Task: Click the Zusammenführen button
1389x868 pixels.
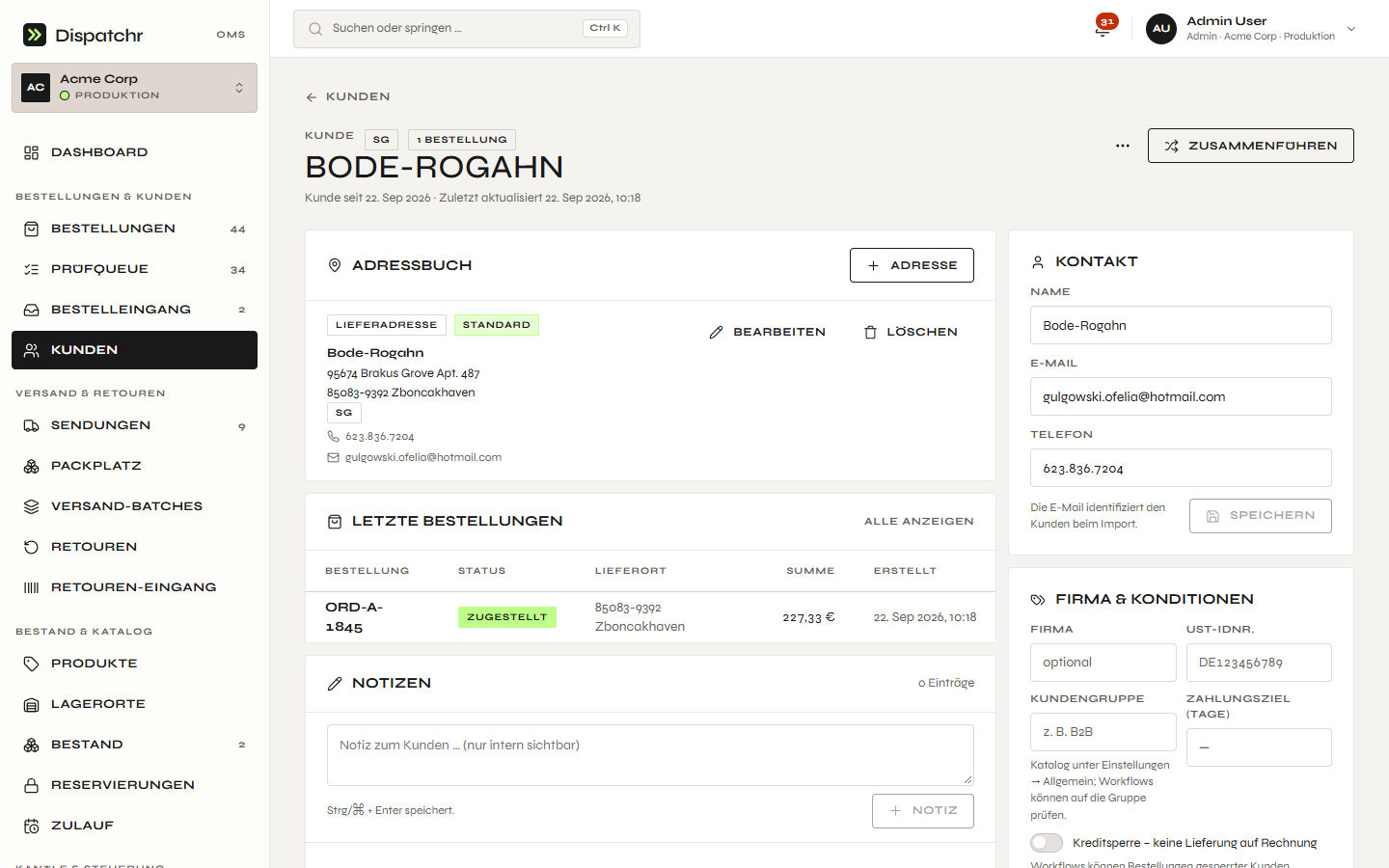Action: [1251, 146]
